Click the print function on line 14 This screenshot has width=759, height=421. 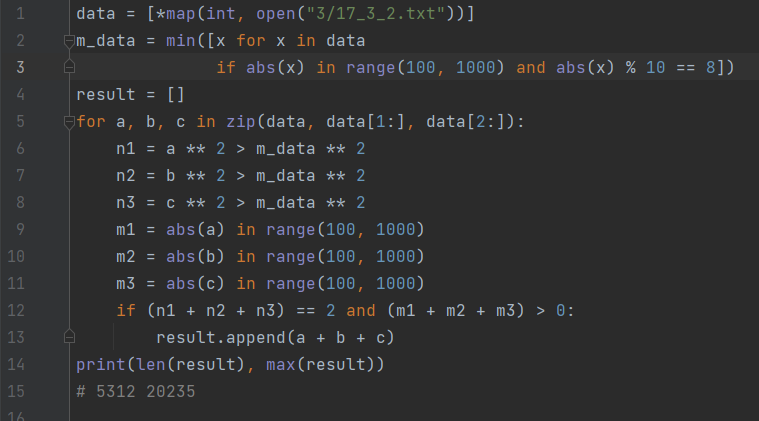click(x=101, y=364)
